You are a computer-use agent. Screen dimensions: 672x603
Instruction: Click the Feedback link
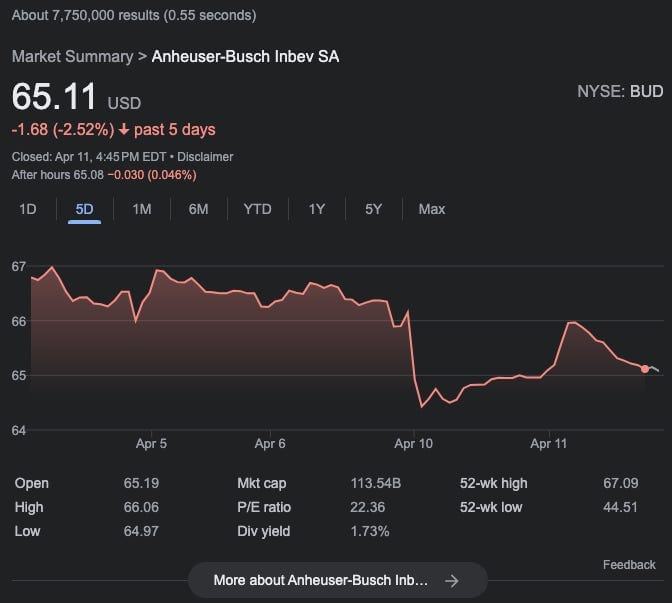coord(629,565)
